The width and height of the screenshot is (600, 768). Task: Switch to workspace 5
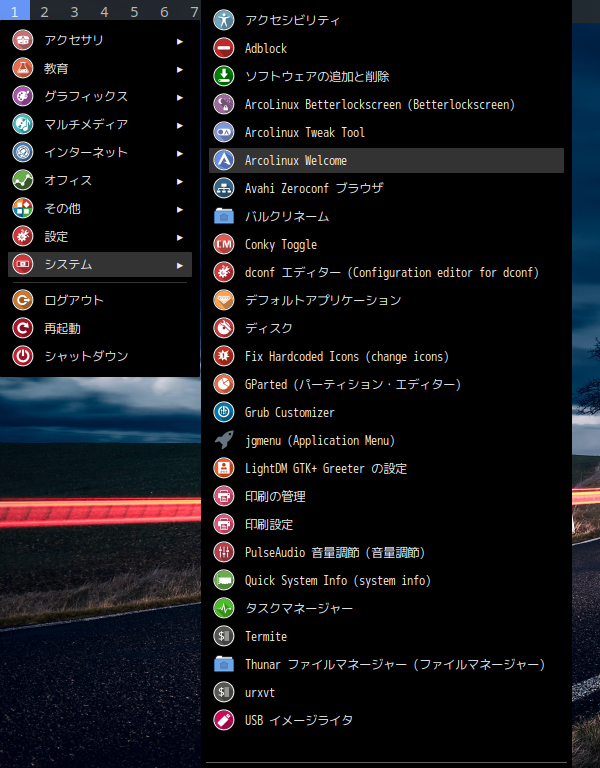[134, 11]
